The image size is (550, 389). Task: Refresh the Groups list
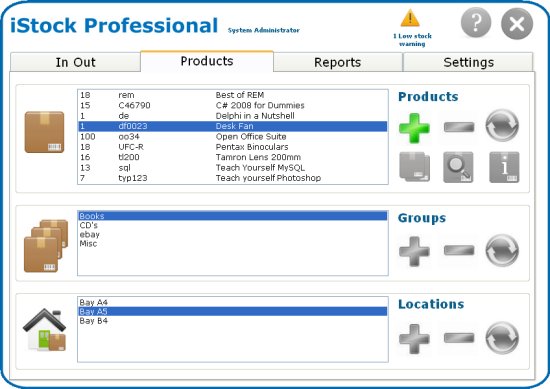(502, 250)
